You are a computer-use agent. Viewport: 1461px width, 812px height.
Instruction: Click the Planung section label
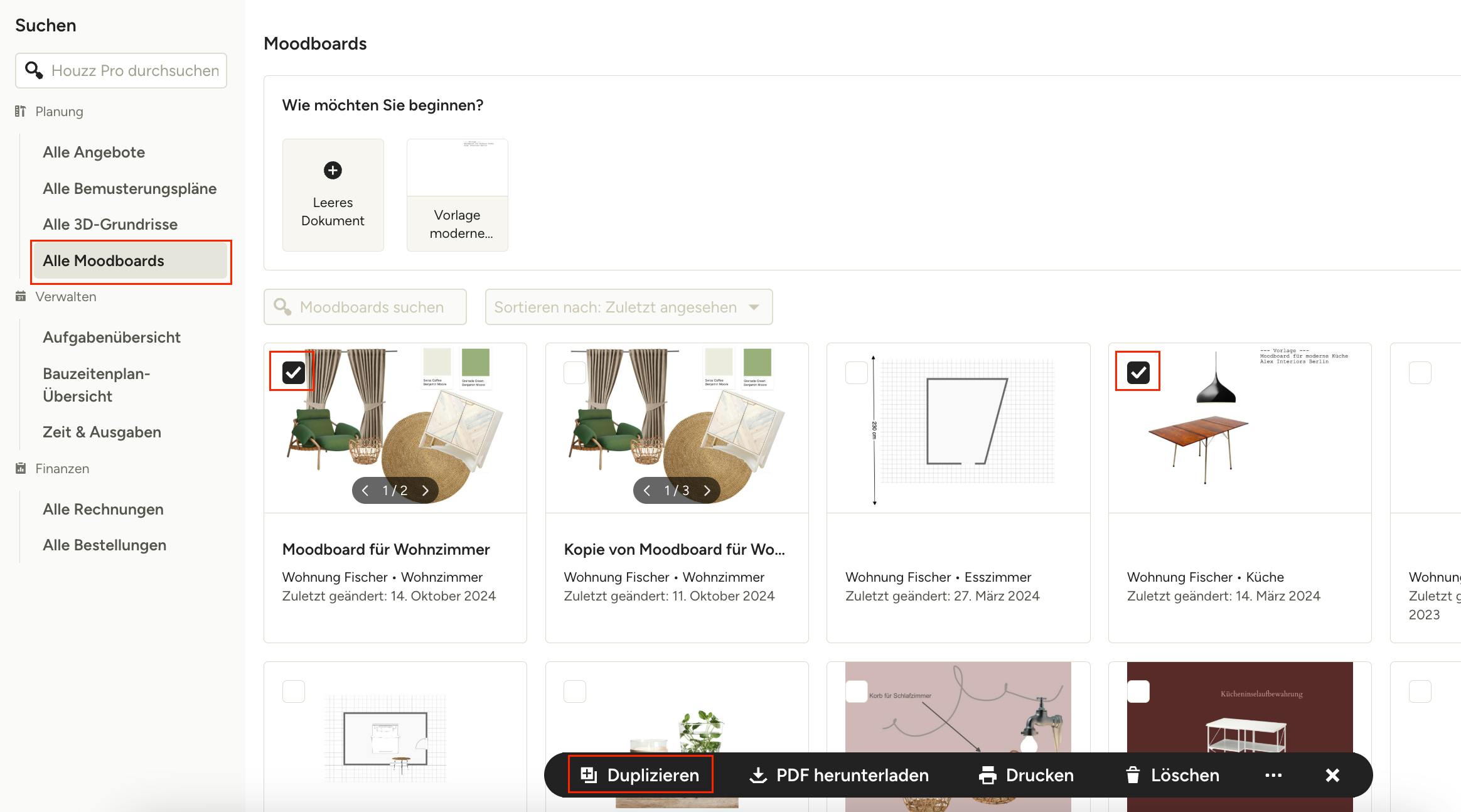coord(59,111)
